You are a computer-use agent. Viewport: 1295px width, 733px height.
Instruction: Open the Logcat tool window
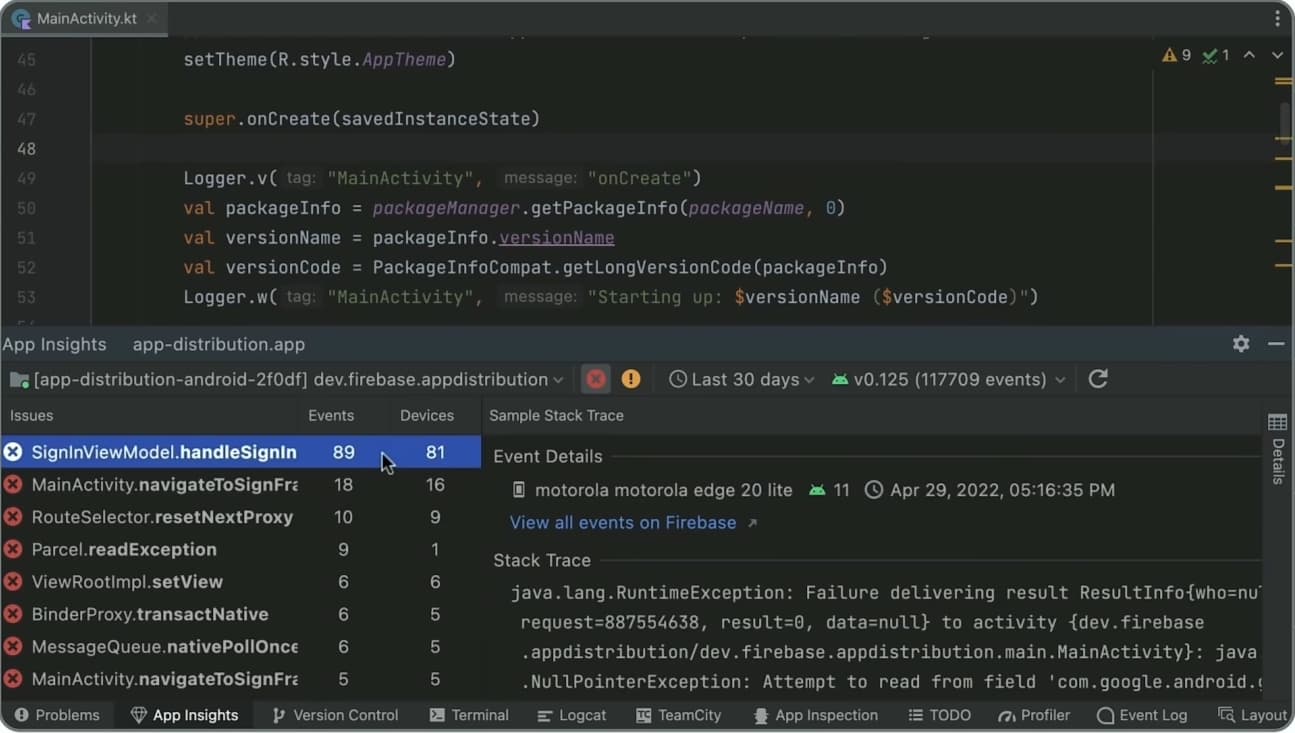click(571, 715)
